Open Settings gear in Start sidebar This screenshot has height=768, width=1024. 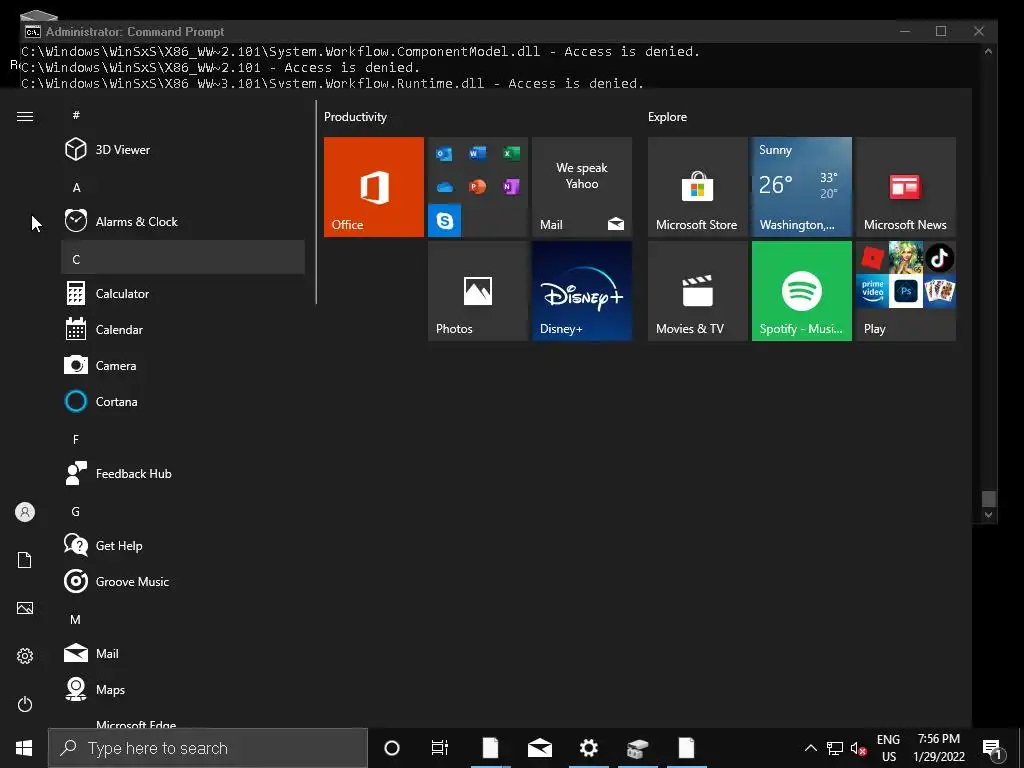pyautogui.click(x=25, y=656)
